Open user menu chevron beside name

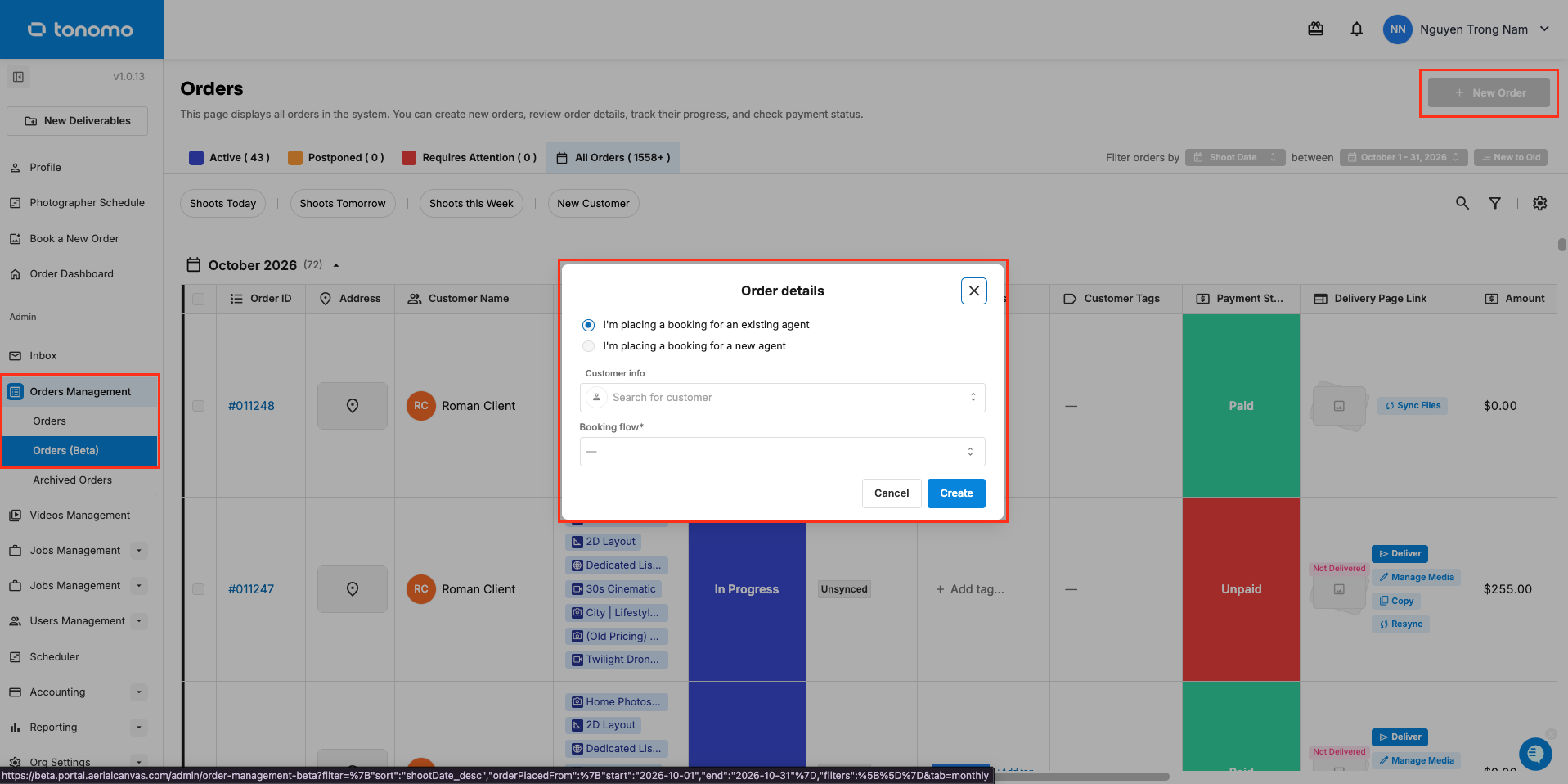pyautogui.click(x=1544, y=29)
